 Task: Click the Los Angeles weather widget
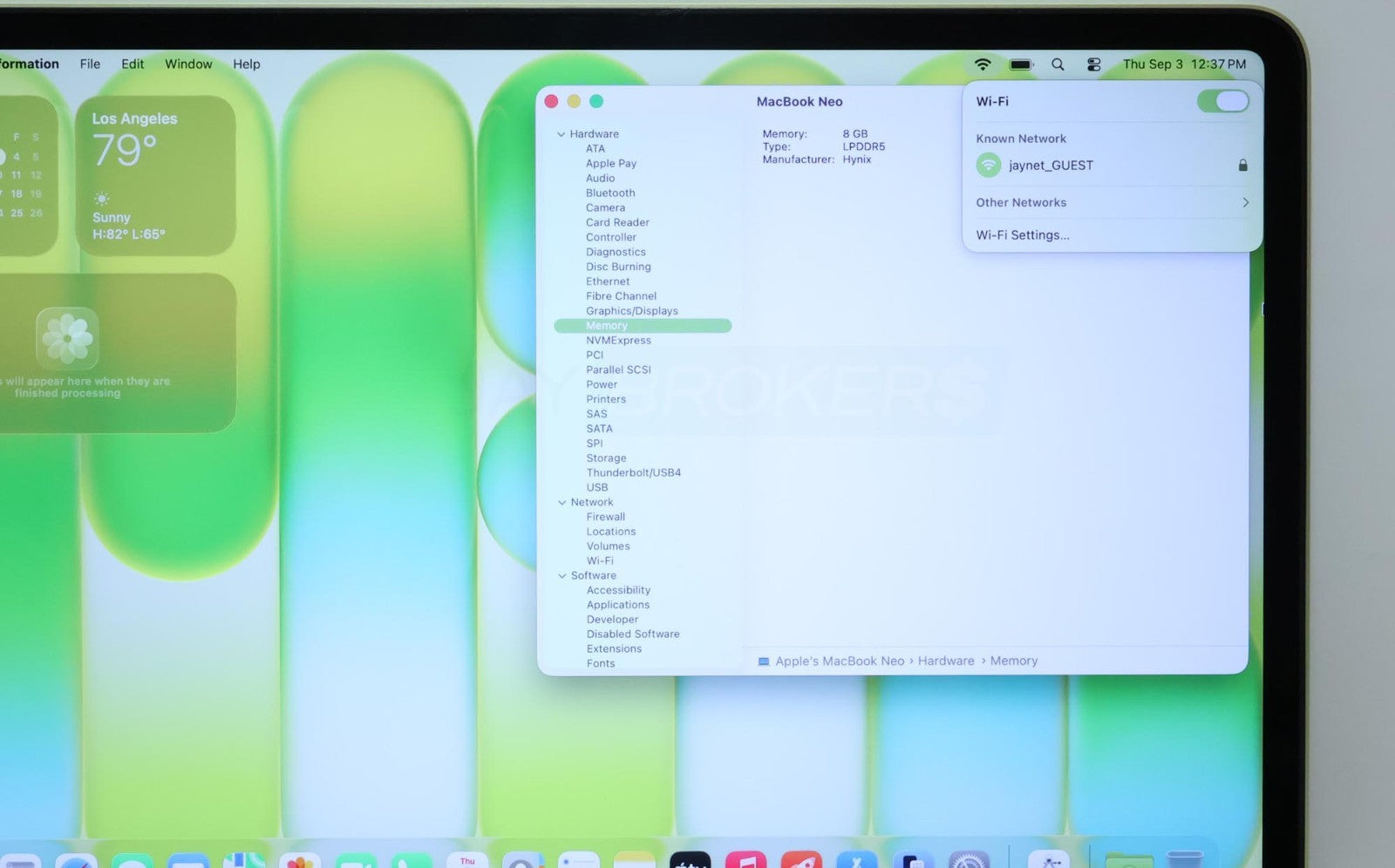155,175
